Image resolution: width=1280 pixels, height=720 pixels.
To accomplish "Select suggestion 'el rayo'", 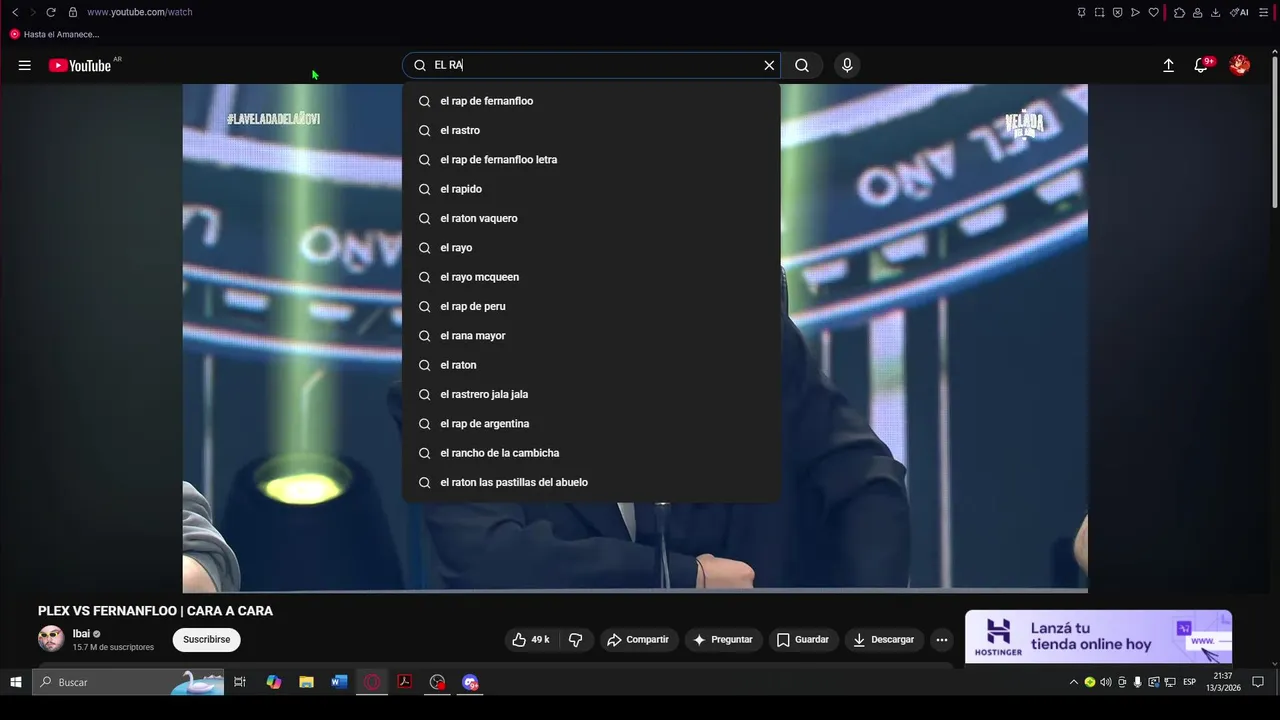I will pyautogui.click(x=591, y=248).
